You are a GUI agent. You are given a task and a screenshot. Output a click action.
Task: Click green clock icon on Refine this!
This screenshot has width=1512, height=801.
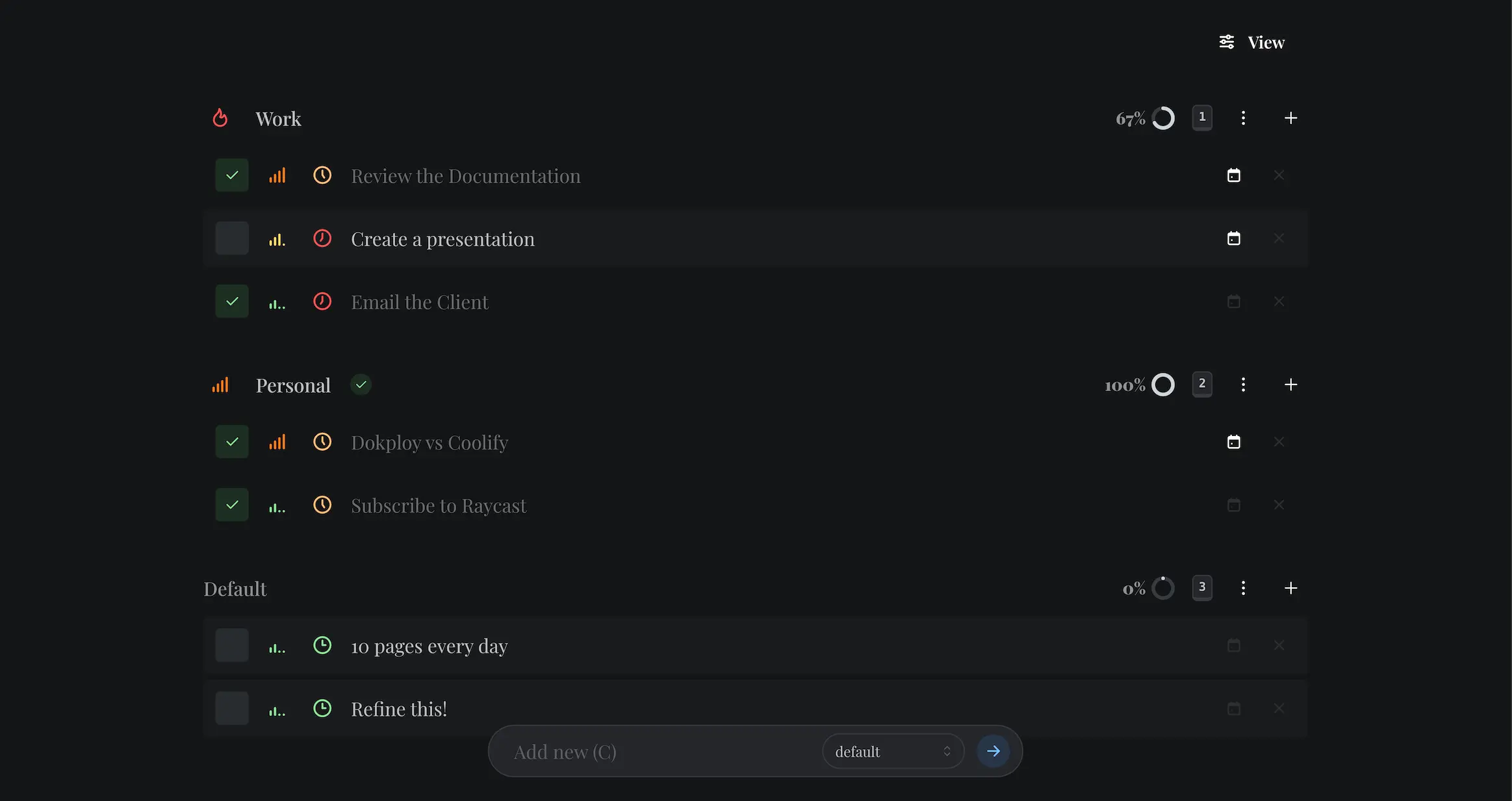coord(322,709)
